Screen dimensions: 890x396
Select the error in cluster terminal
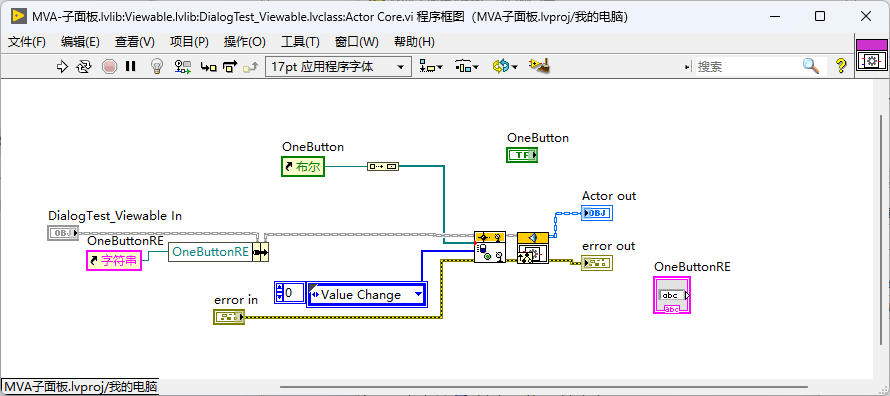coord(229,317)
